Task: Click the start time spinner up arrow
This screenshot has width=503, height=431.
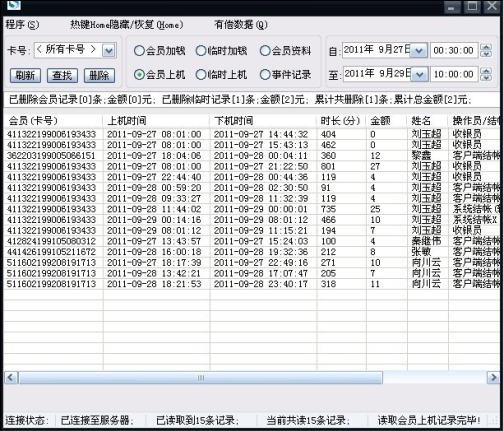Action: tap(486, 47)
